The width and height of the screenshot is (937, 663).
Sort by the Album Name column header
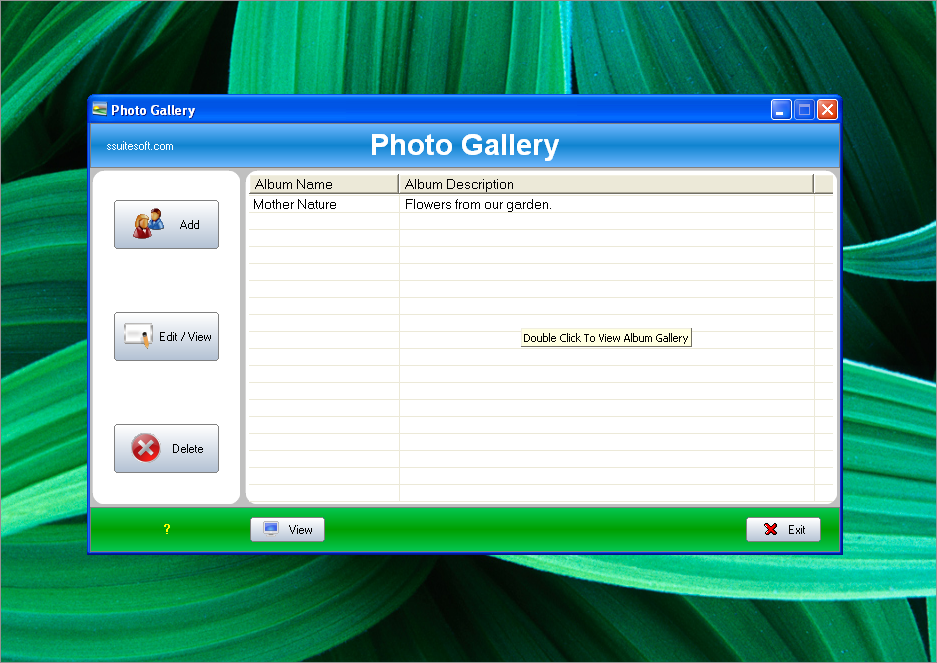pos(322,184)
